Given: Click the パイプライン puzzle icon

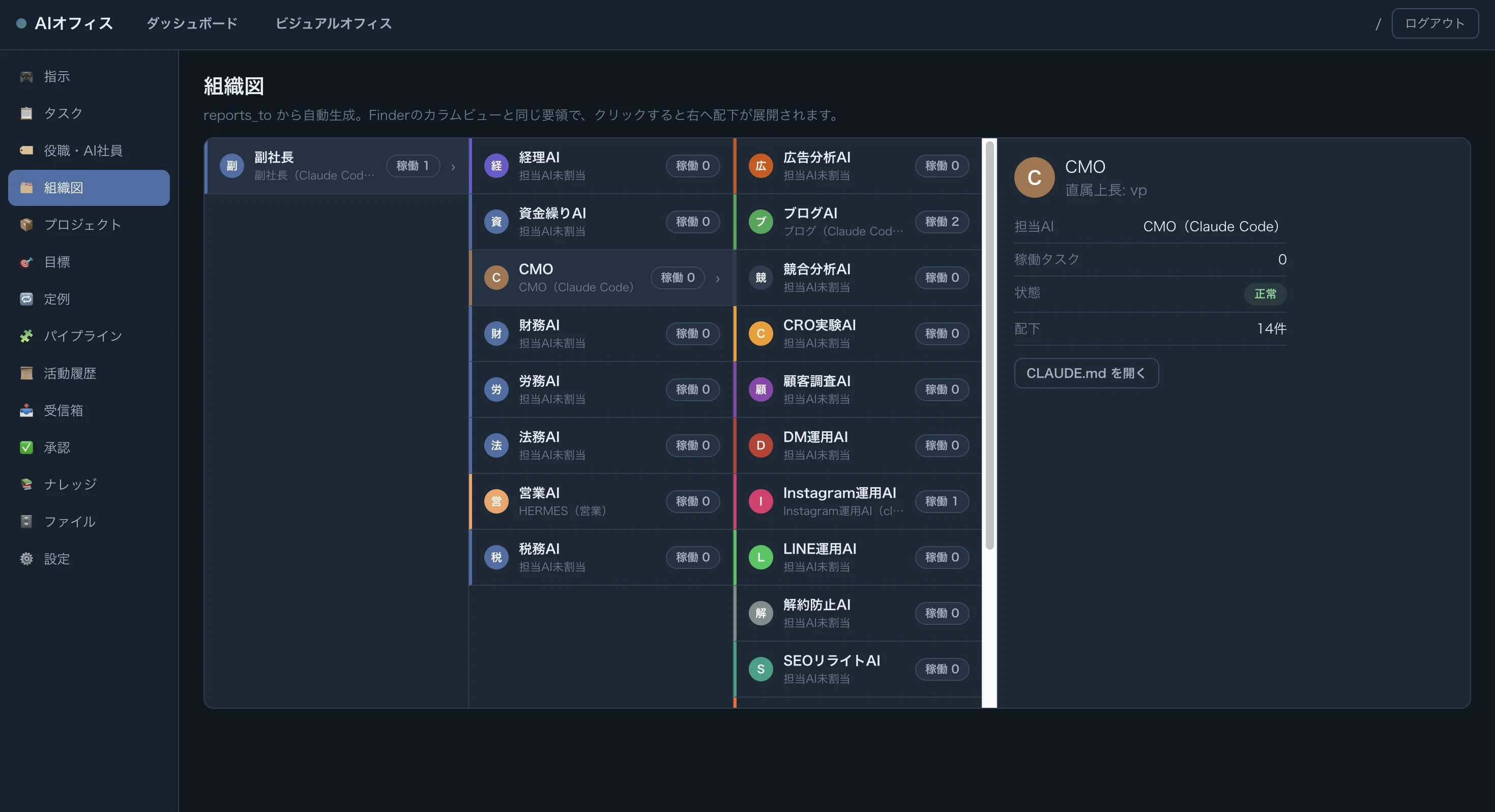Looking at the screenshot, I should [26, 337].
